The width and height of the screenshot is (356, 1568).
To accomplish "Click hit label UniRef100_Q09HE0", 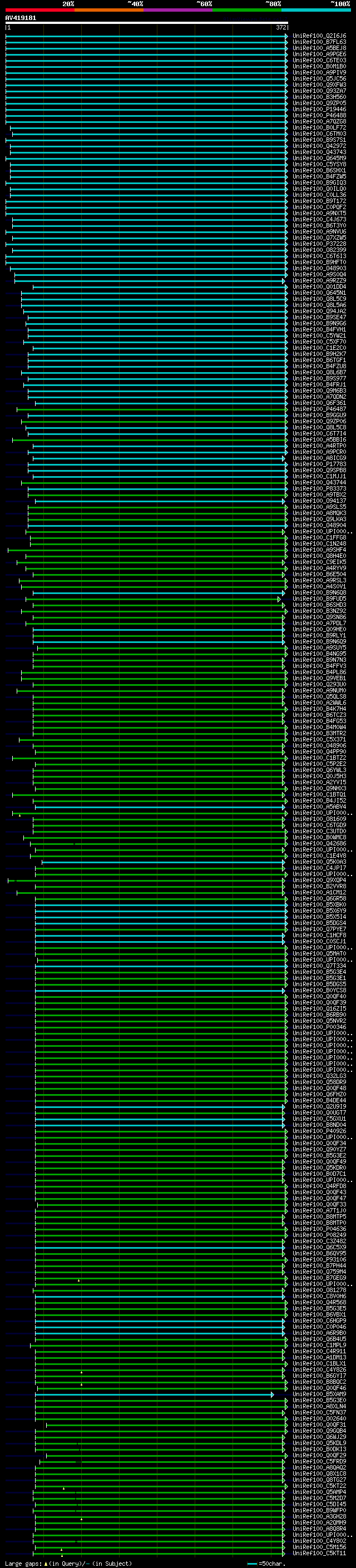I will 319,630.
